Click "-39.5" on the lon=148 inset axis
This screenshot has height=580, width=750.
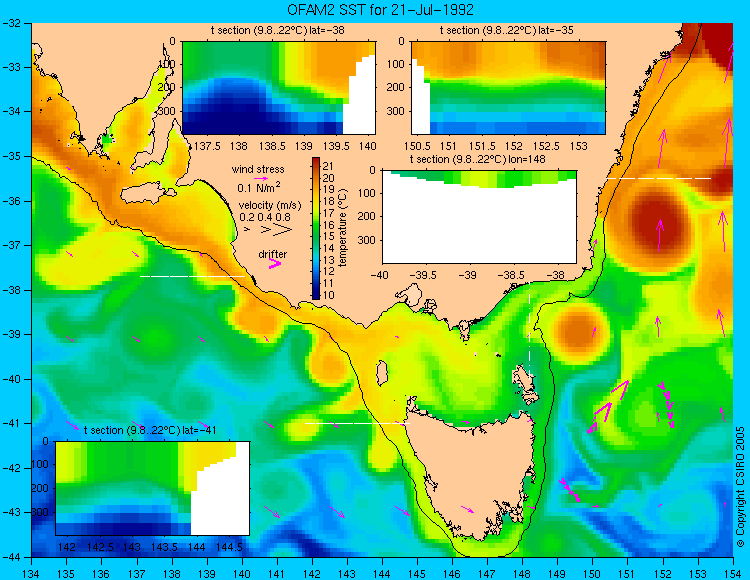tap(424, 275)
